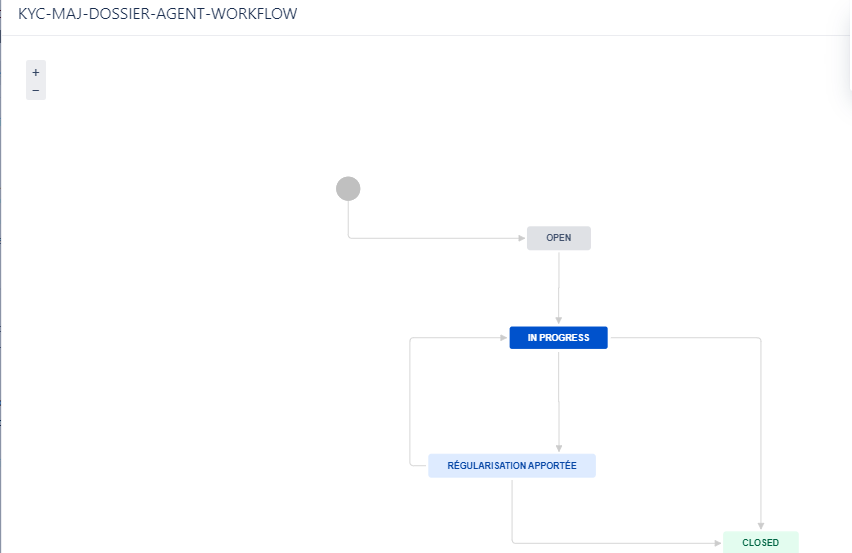Screen dimensions: 852x553
Task: Select line descending from the start circle
Action: (x=348, y=222)
